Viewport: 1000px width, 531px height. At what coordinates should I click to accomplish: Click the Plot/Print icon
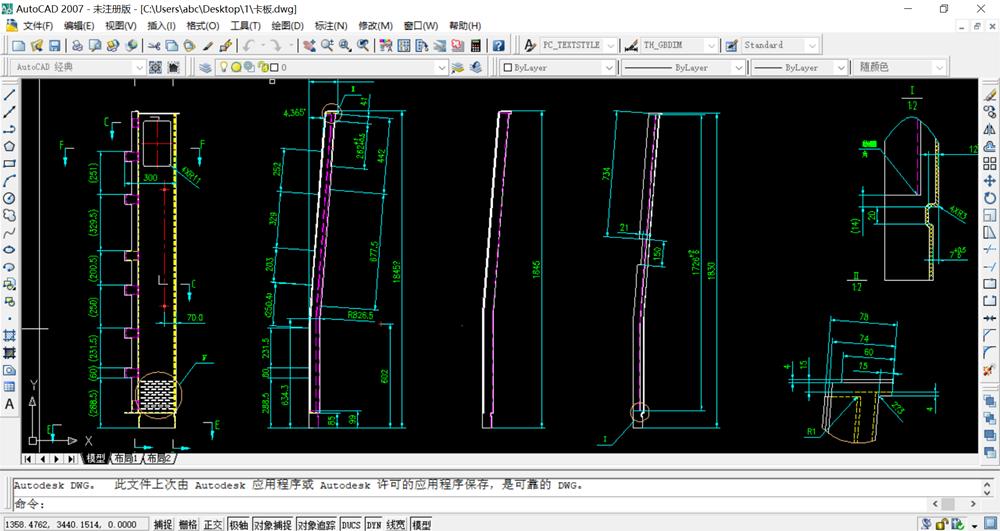tap(75, 46)
